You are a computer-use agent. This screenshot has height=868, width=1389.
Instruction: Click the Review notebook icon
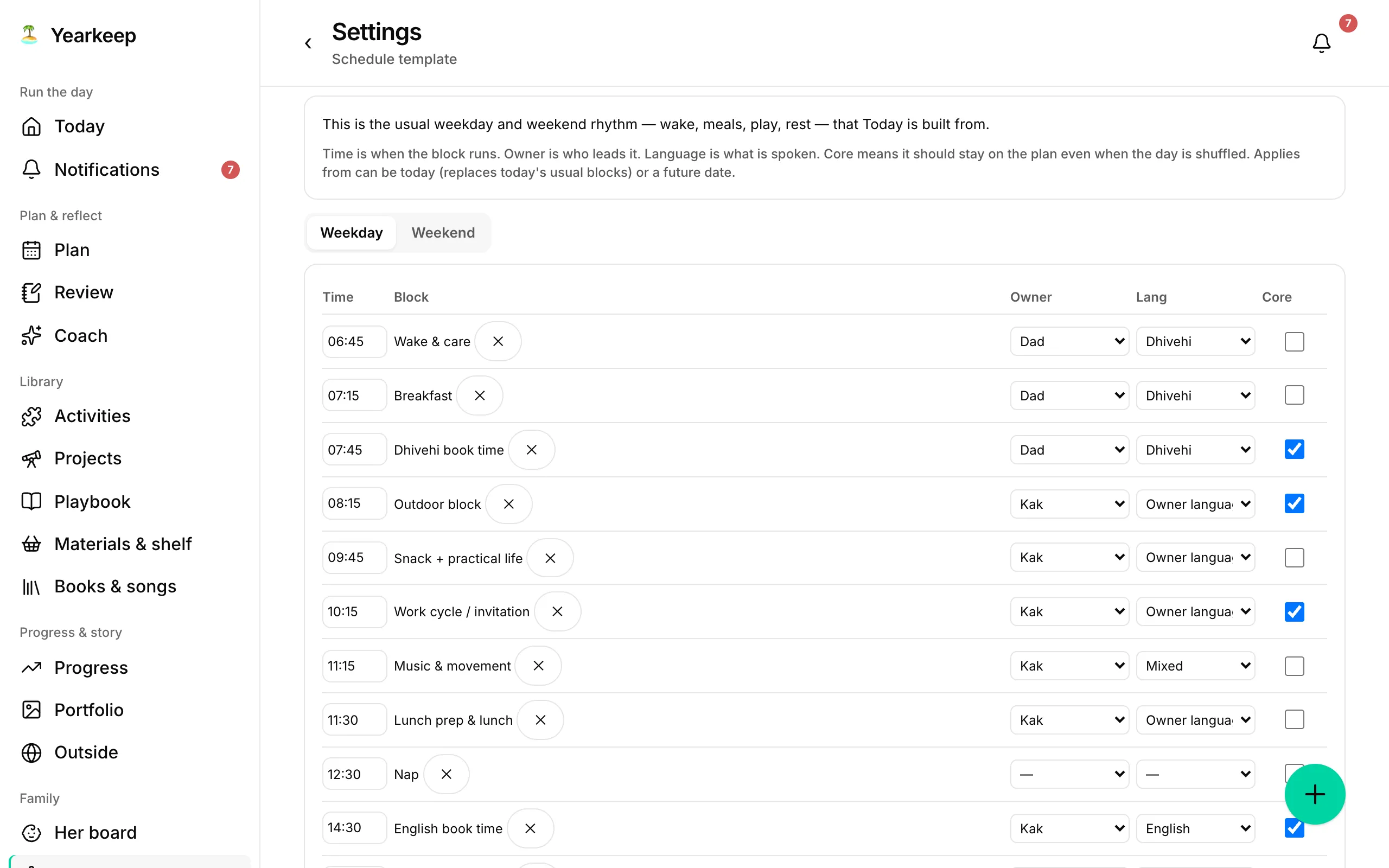pos(31,293)
